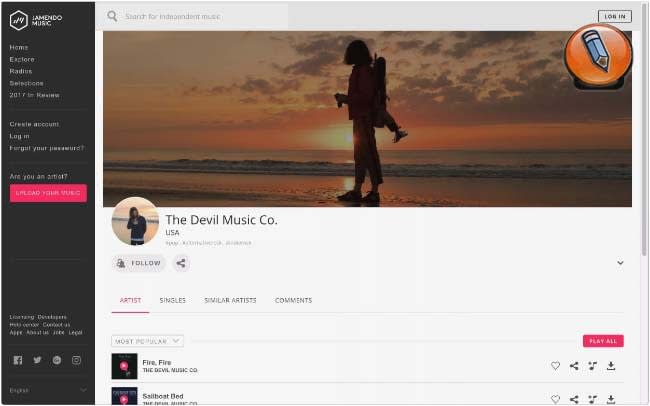The image size is (650, 406).
Task: Open the Apps footer link
Action: click(16, 333)
